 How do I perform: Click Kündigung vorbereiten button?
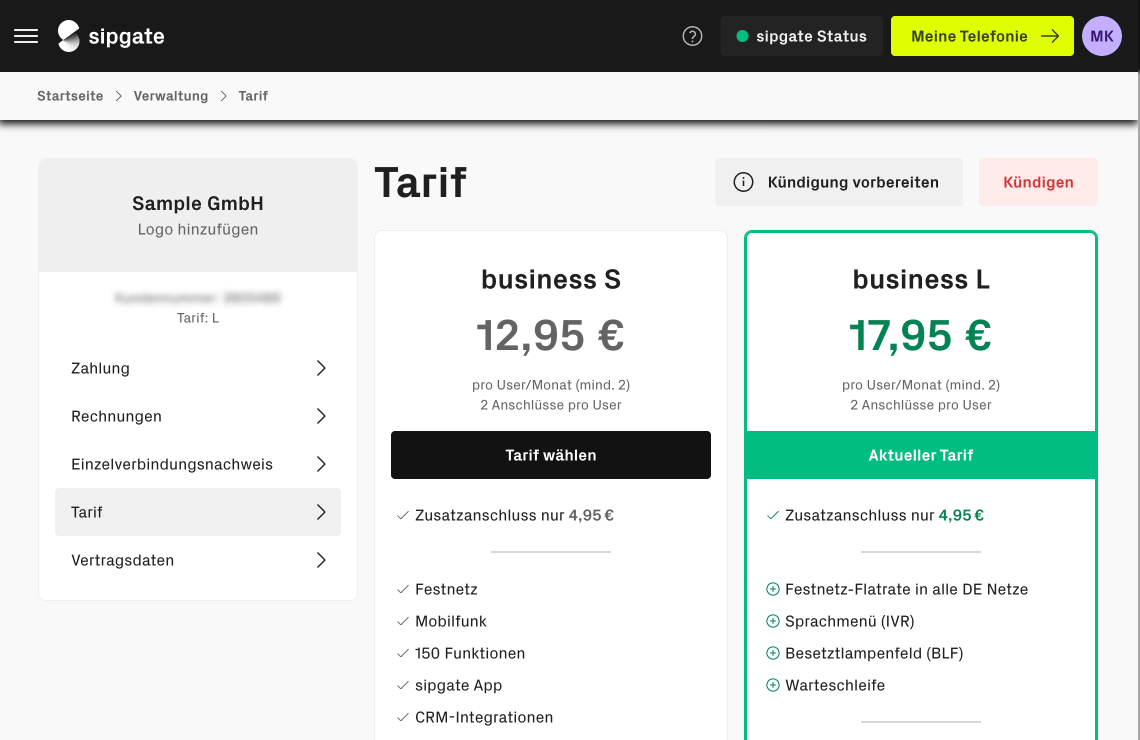[838, 182]
